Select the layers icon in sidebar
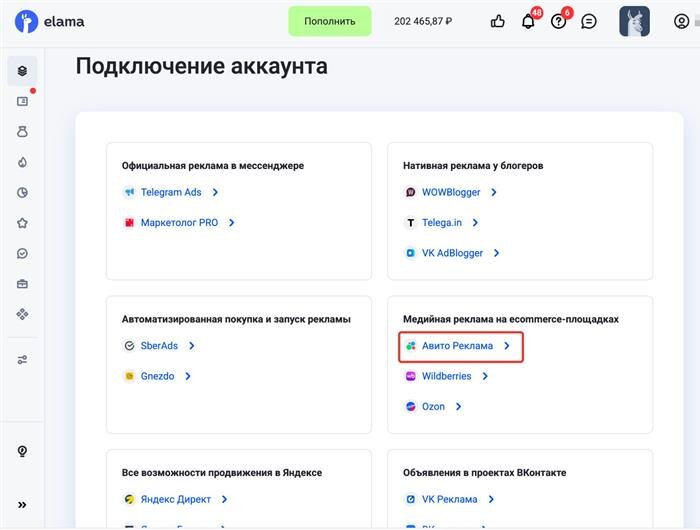Viewport: 700px width, 530px height. [x=22, y=71]
